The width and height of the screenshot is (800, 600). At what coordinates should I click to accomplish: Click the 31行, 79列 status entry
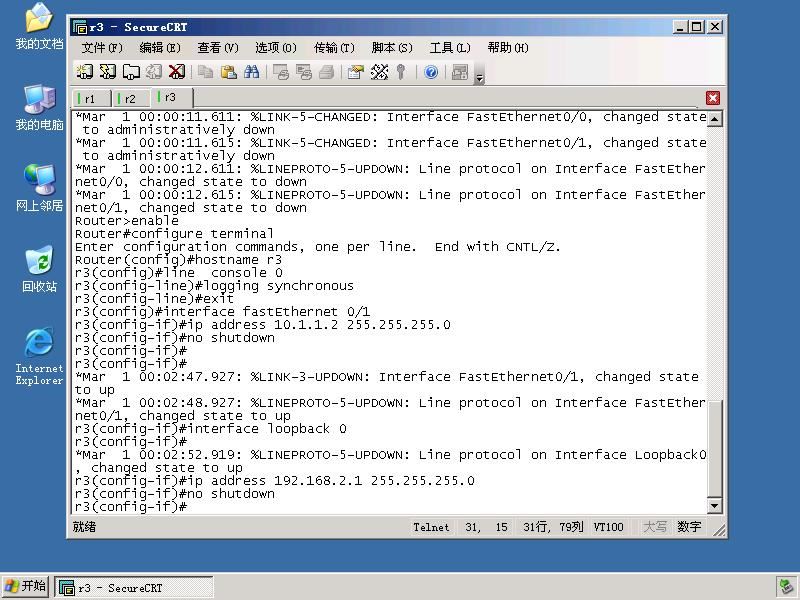pyautogui.click(x=553, y=527)
